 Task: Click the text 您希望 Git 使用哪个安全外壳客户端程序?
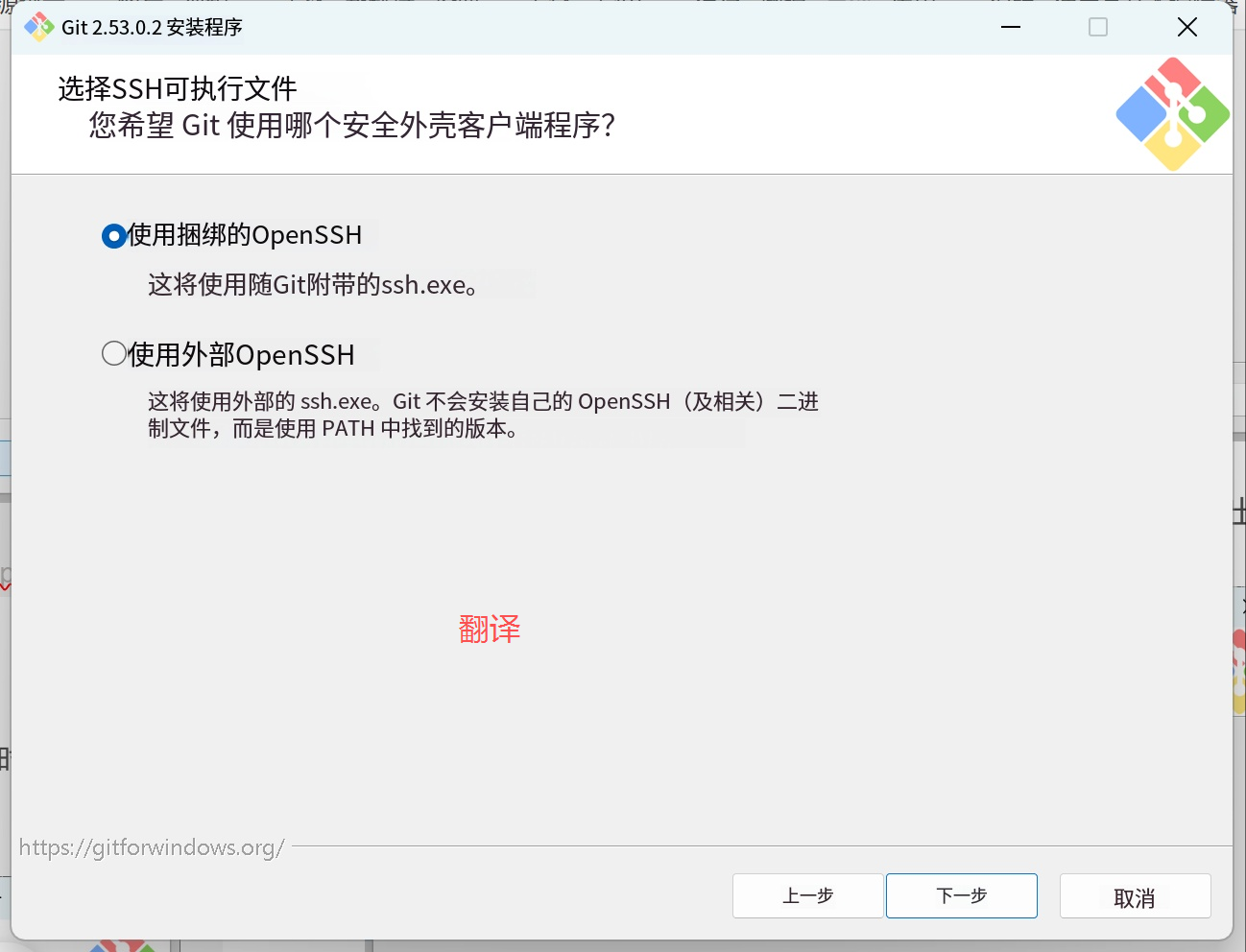(x=352, y=125)
